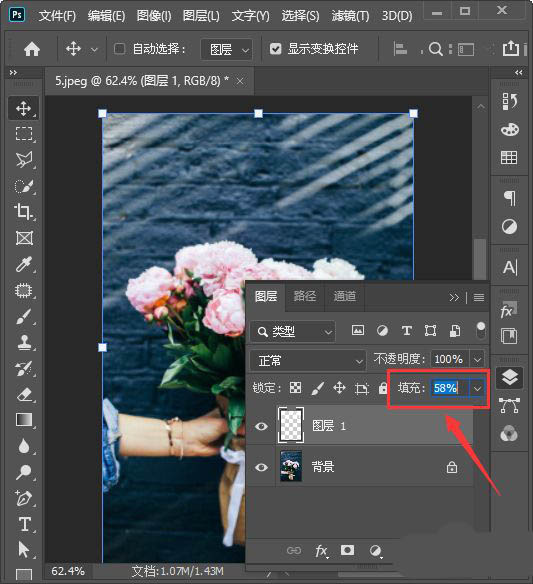Switch to the 路径 tab
The height and width of the screenshot is (584, 533).
305,296
